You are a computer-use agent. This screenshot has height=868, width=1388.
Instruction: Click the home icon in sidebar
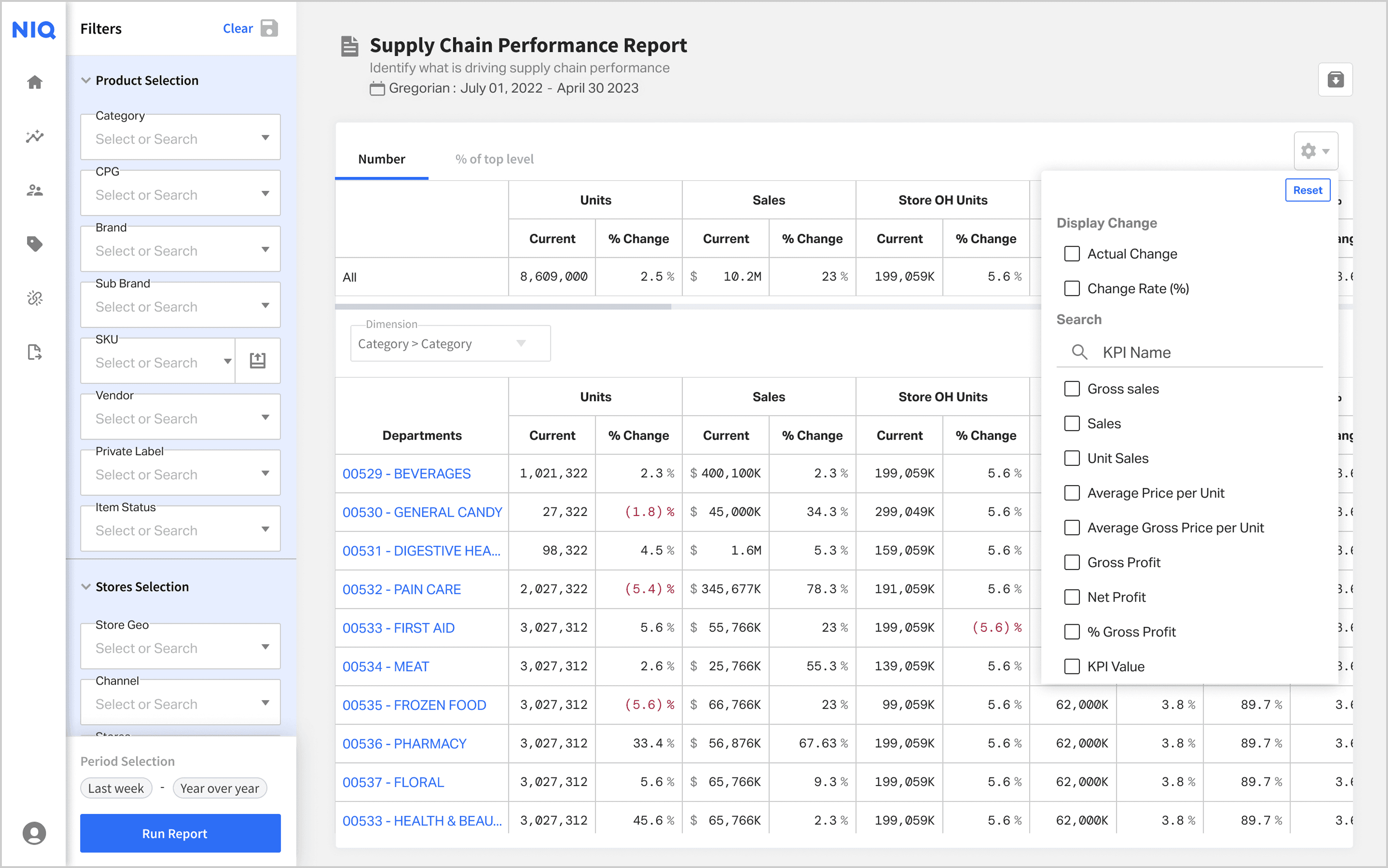click(x=34, y=82)
